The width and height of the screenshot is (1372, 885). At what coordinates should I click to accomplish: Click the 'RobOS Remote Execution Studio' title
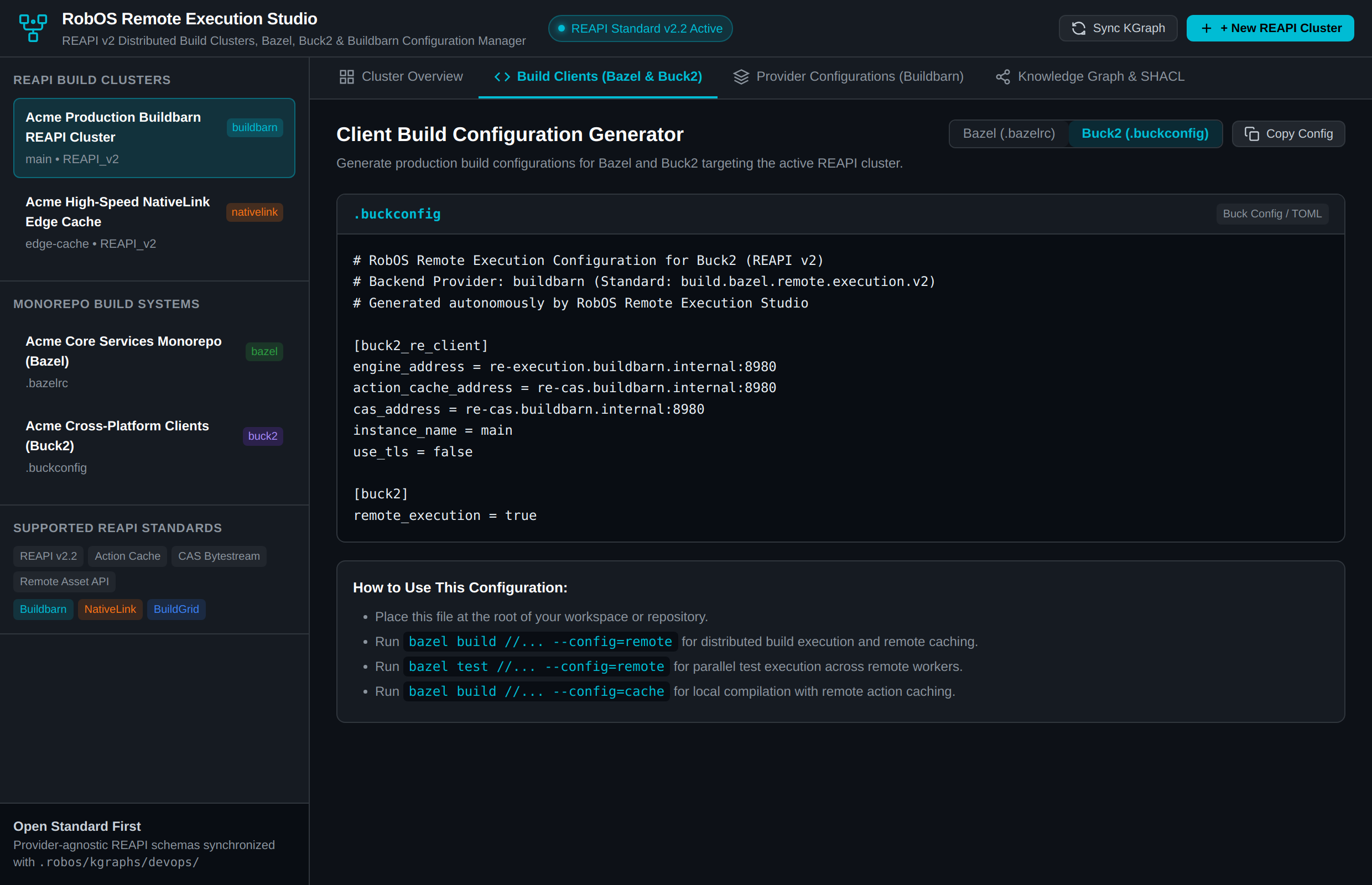tap(189, 19)
